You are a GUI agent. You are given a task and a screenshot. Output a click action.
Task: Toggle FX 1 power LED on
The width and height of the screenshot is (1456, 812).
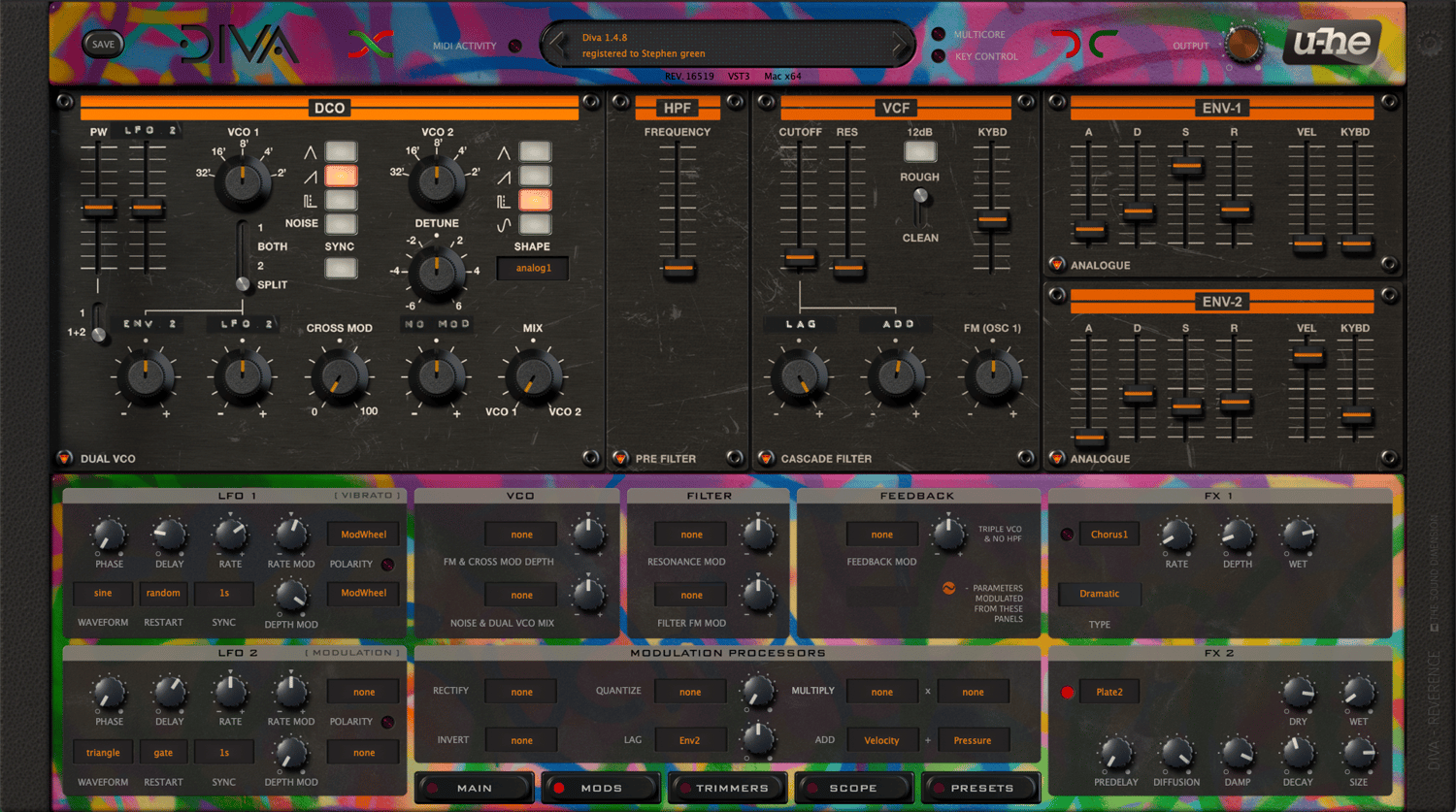click(x=1067, y=535)
